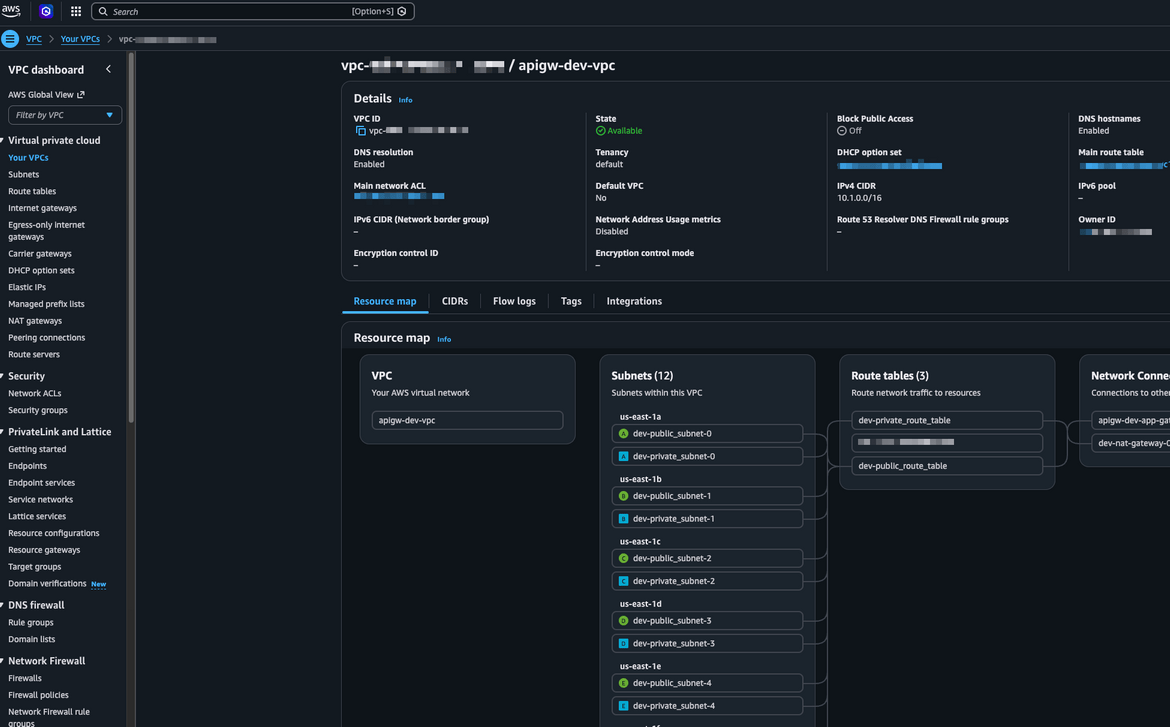Select dev-private_route_table in Route tables
The image size is (1170, 727).
click(947, 420)
